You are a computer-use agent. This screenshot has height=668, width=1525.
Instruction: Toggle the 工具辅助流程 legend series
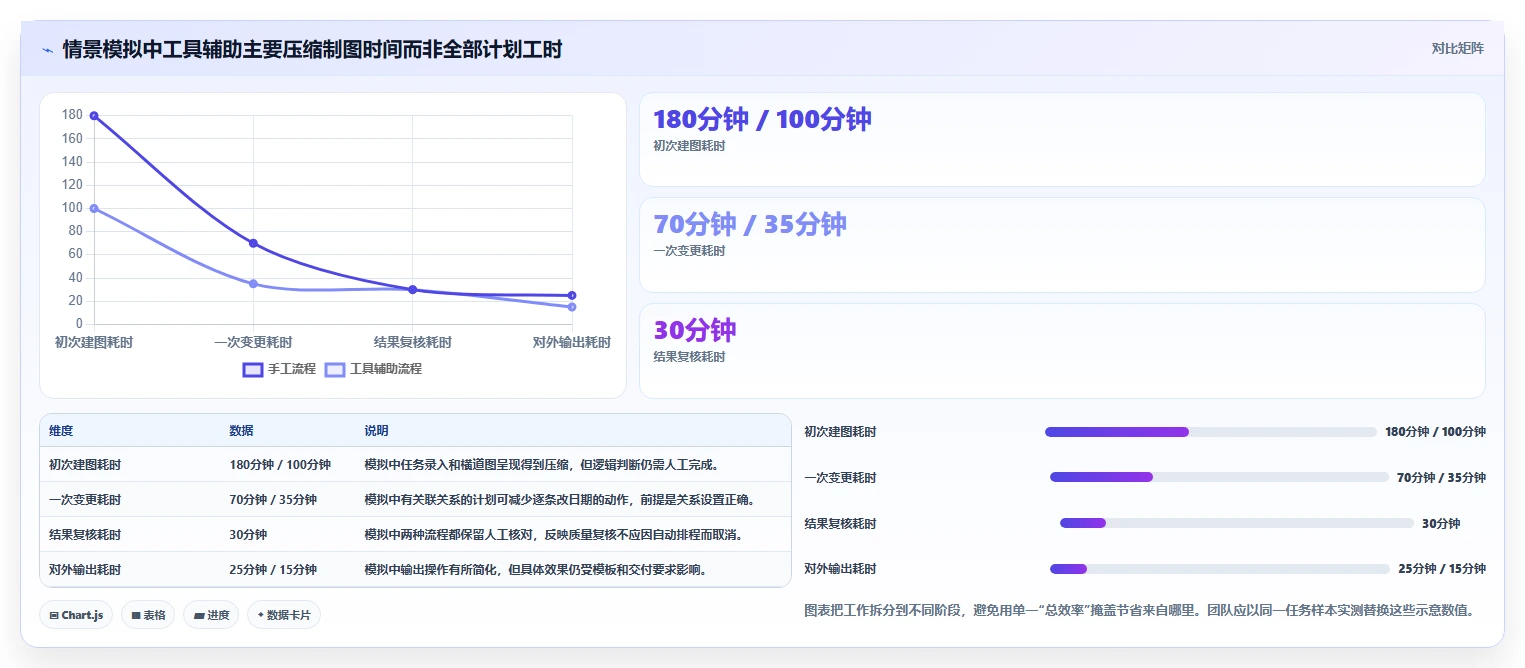[x=374, y=369]
